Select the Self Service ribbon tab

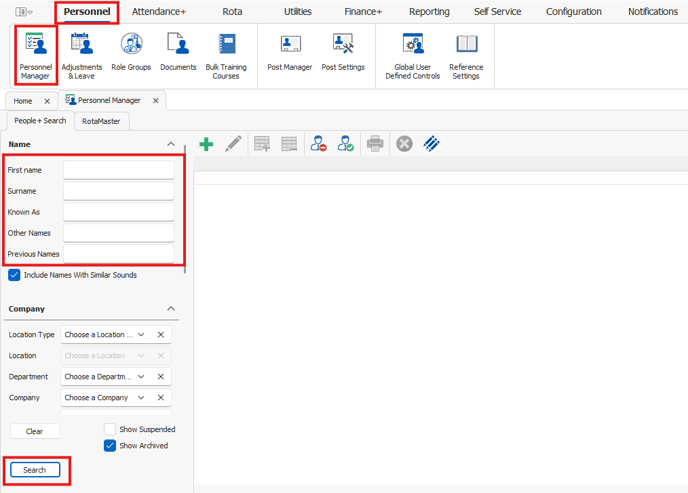[x=497, y=12]
